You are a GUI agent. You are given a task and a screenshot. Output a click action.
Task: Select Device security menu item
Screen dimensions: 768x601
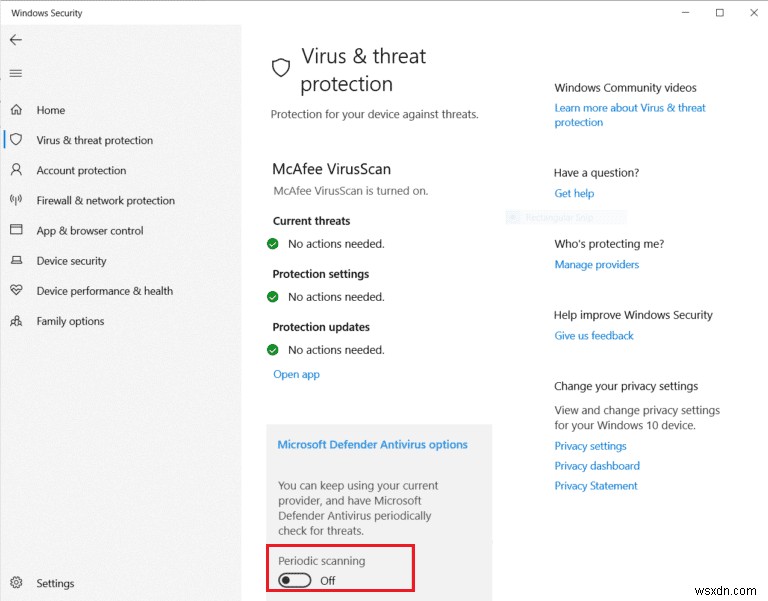point(71,261)
